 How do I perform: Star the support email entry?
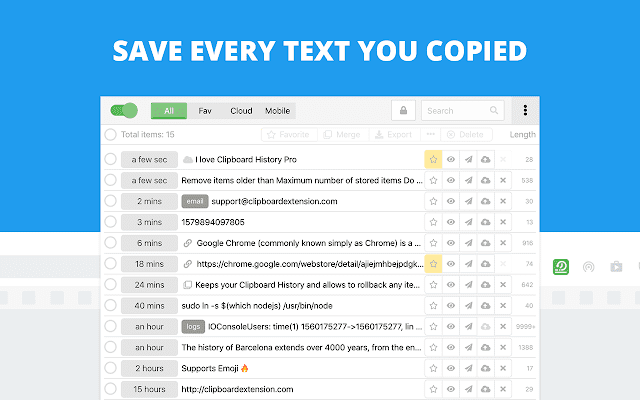(x=433, y=201)
